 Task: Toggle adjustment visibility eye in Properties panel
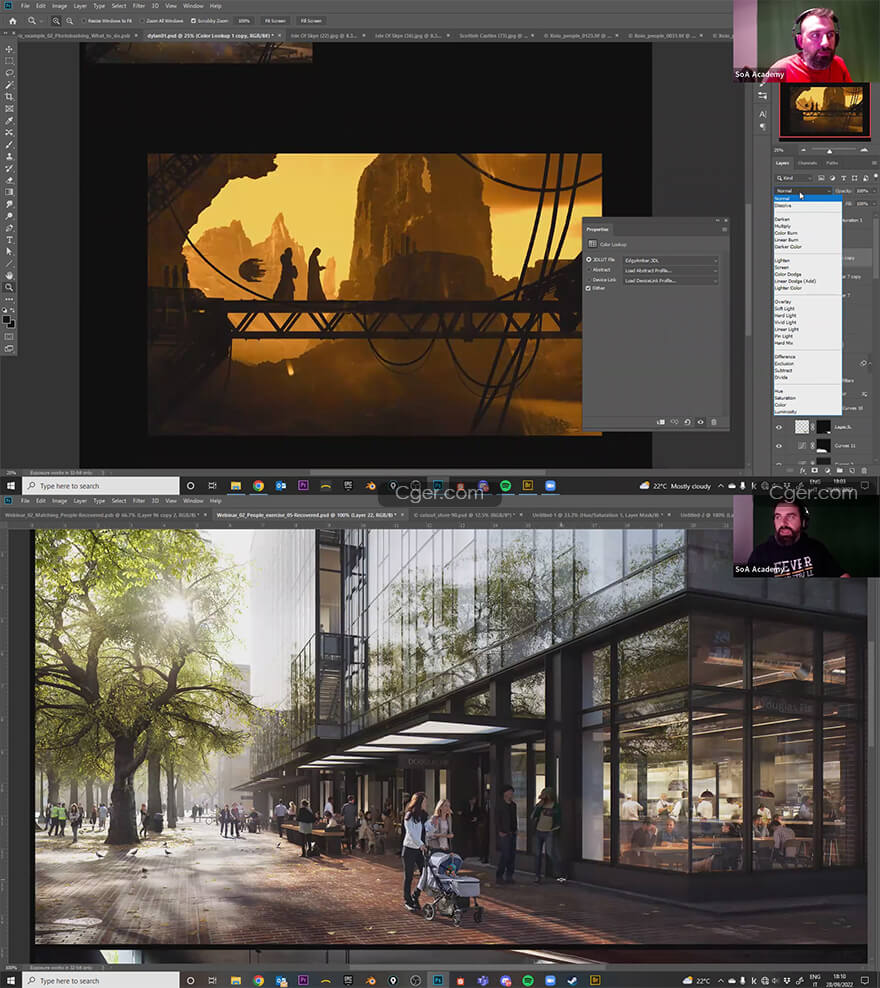(x=700, y=422)
